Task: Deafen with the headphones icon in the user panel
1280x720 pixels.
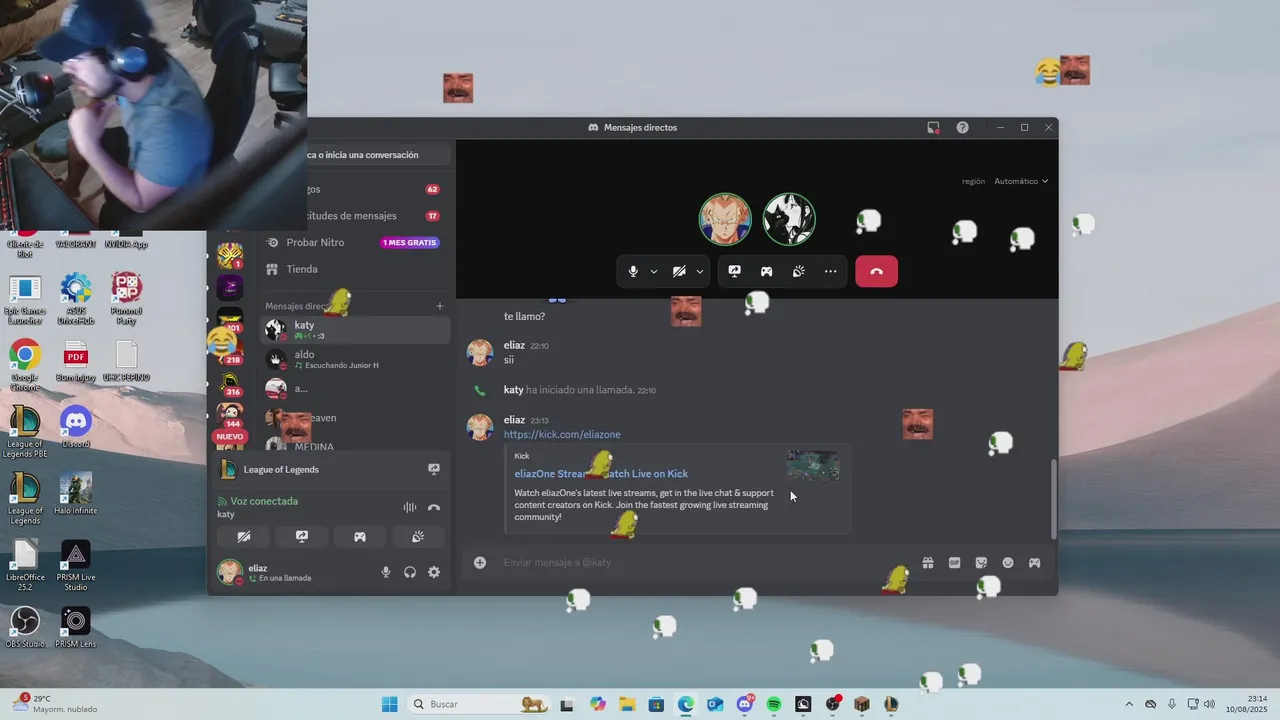Action: 410,572
